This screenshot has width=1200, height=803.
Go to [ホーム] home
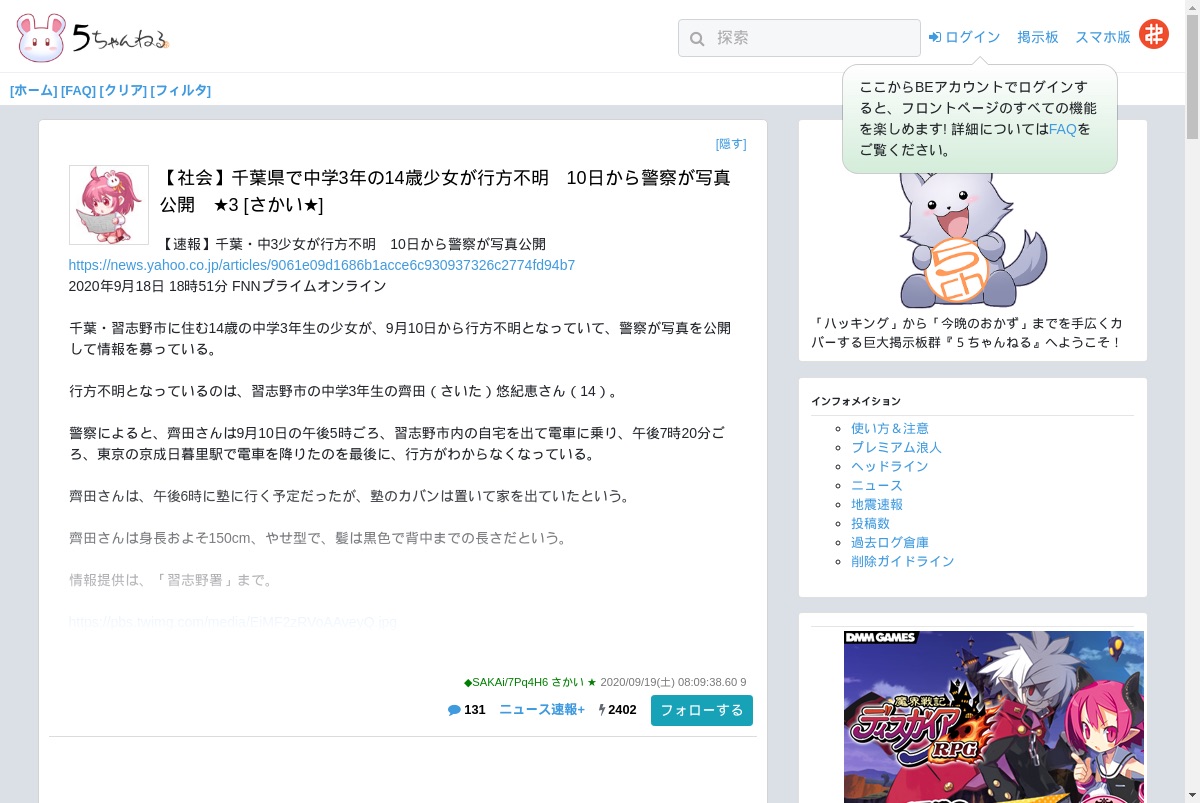point(34,90)
